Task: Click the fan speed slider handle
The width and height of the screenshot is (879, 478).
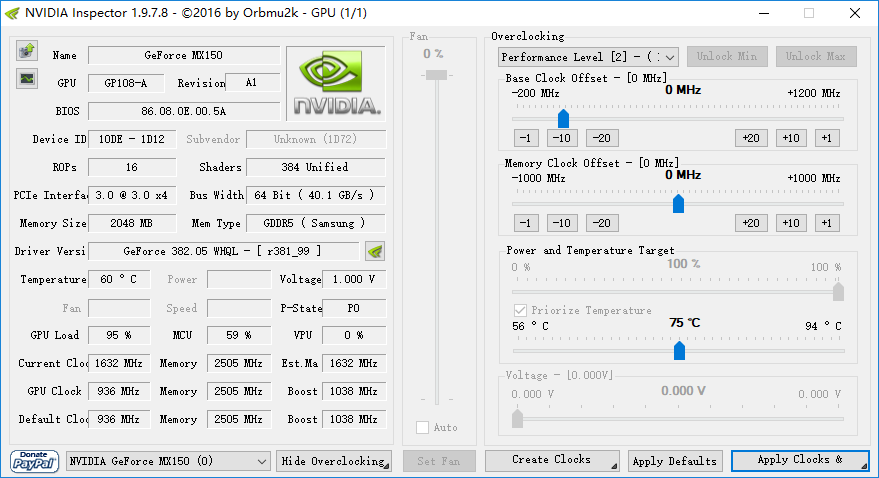Action: point(436,75)
